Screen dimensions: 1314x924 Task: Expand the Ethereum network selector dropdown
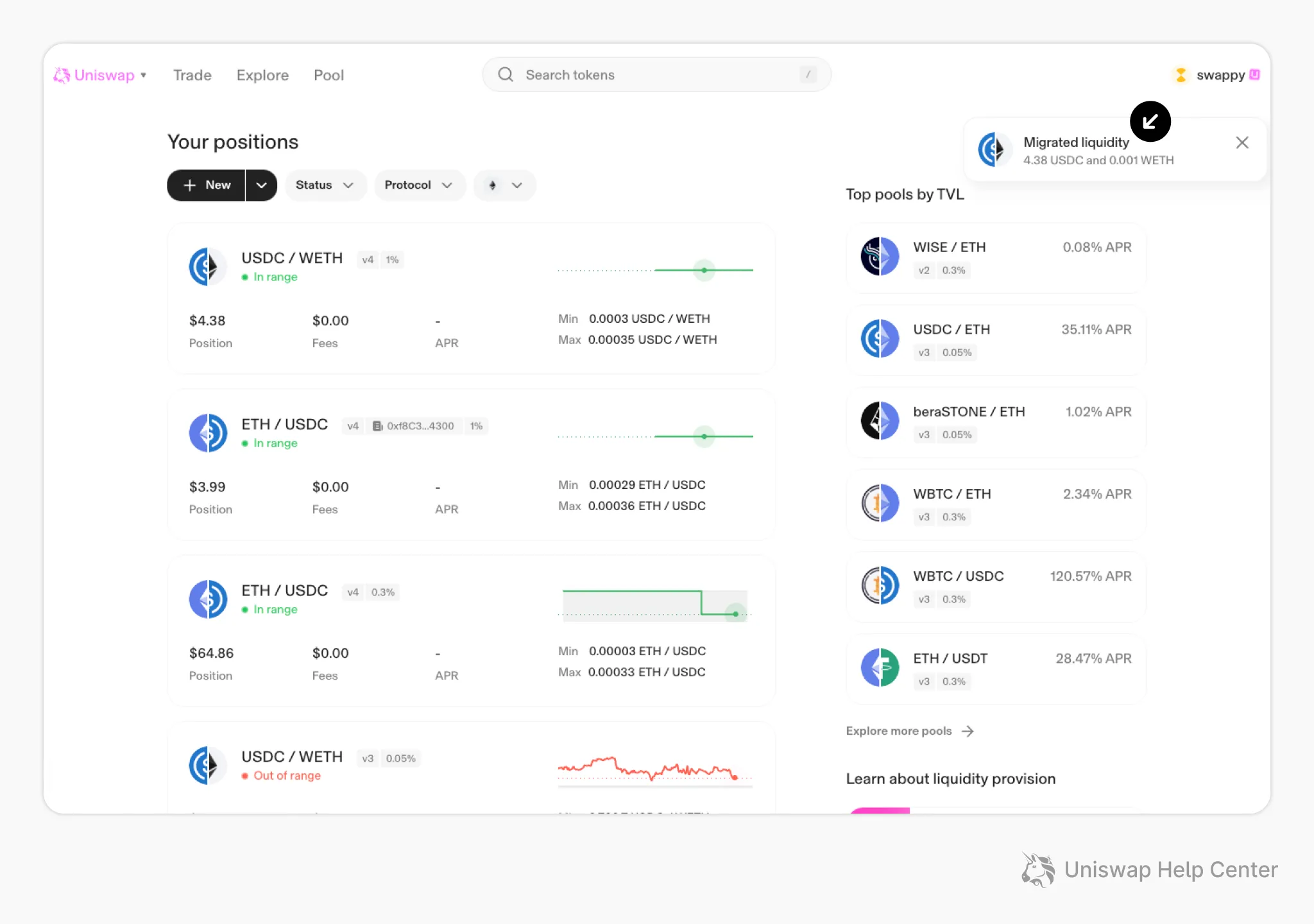tap(505, 185)
